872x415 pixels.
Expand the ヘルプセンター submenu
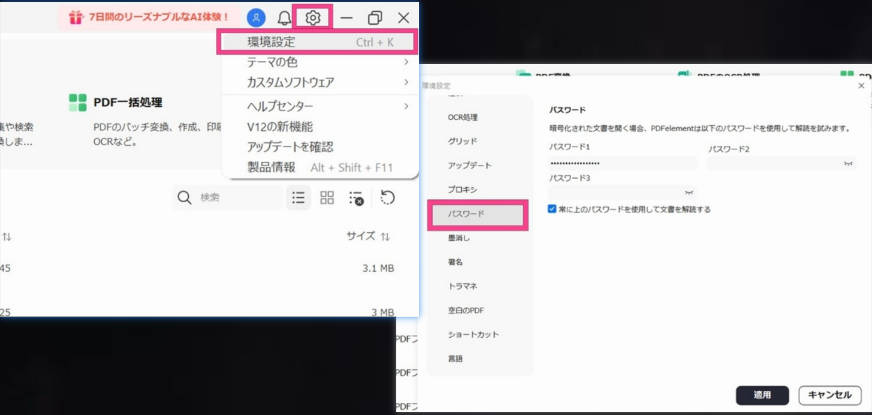(407, 106)
